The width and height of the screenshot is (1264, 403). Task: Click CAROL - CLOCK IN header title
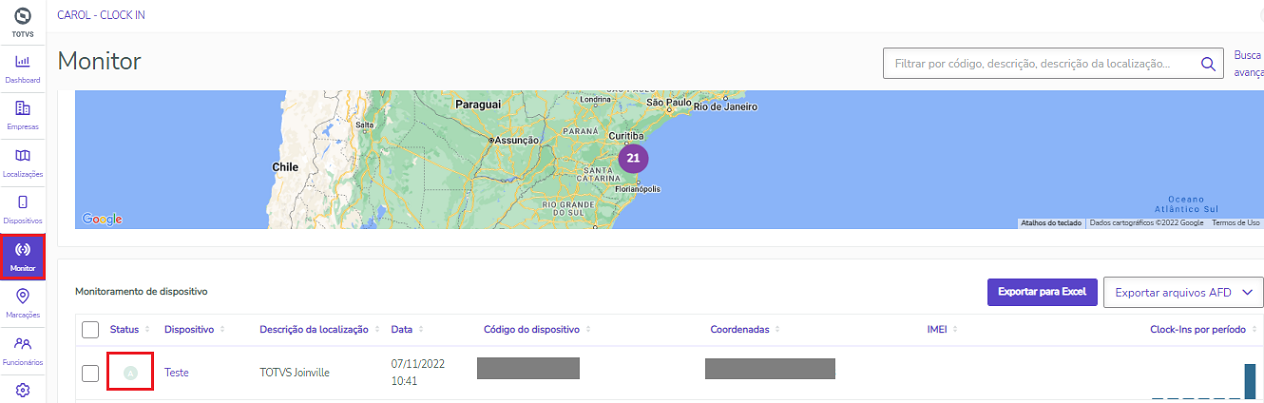pos(100,15)
